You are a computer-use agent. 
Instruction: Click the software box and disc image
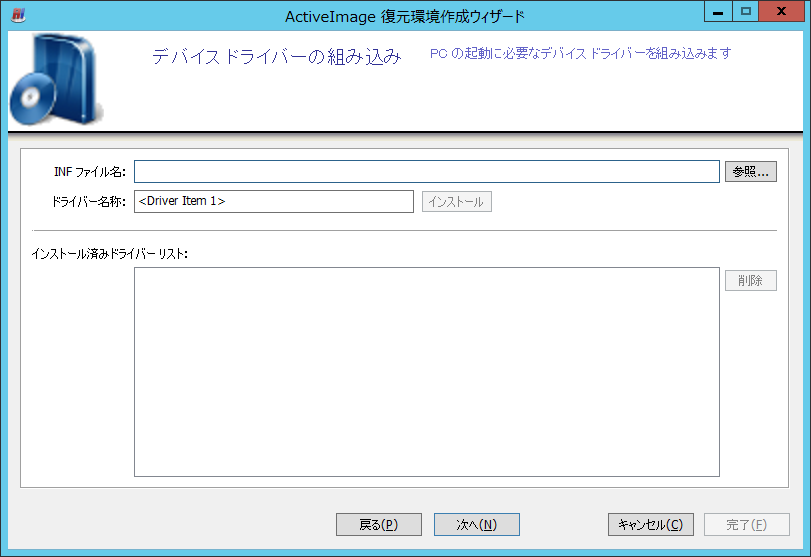pos(57,79)
